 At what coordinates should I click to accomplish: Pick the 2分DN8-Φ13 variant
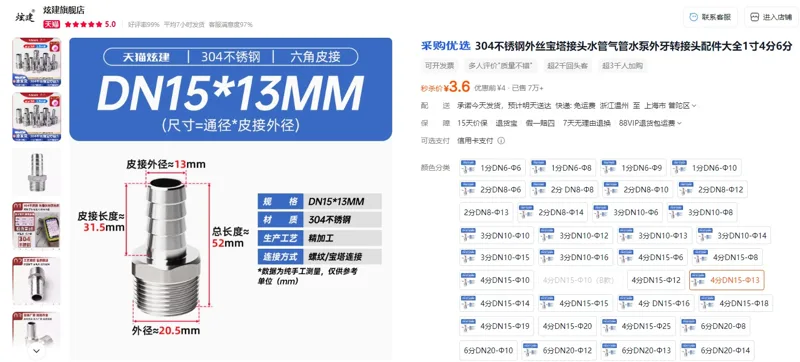click(486, 212)
